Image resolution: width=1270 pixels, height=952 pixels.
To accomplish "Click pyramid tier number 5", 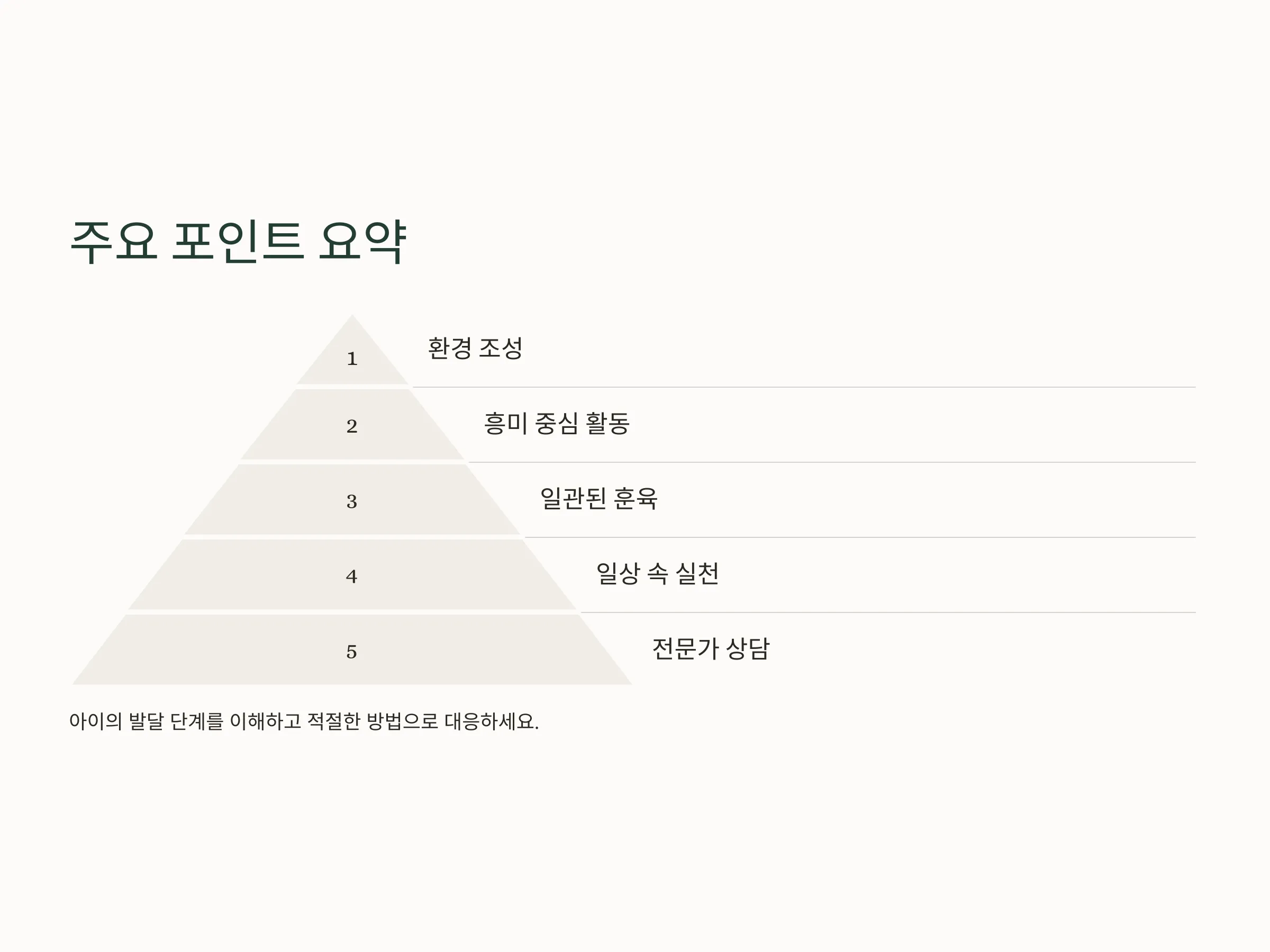I will point(352,652).
